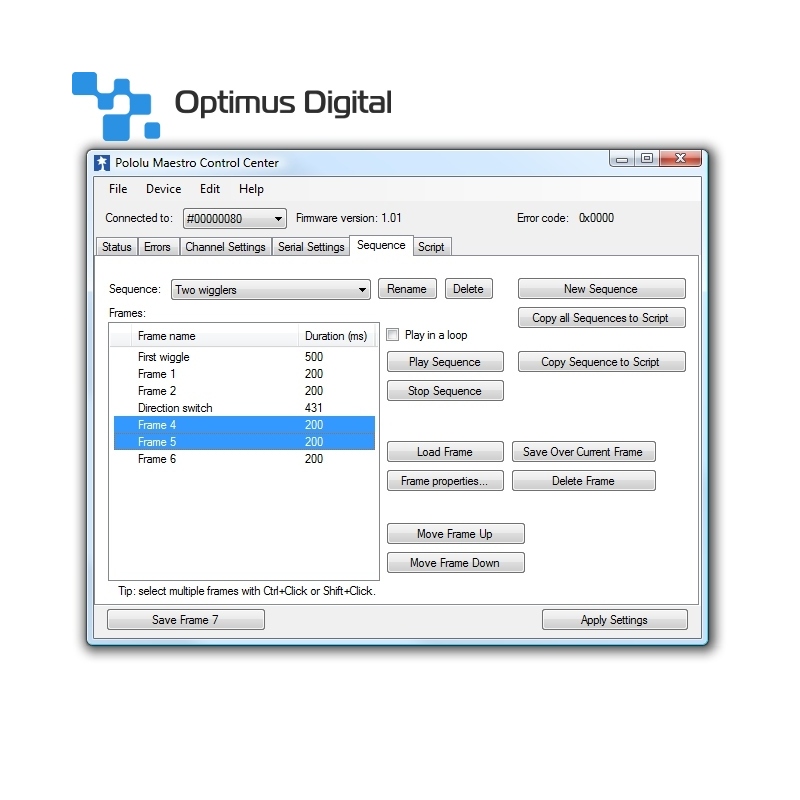Enable the Play in a loop checkbox

pos(393,335)
